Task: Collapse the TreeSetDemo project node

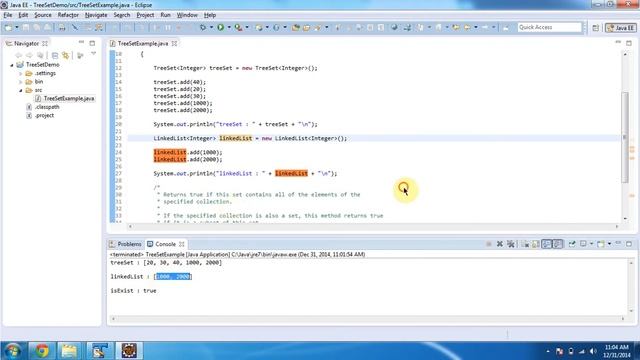Action: tap(12, 65)
